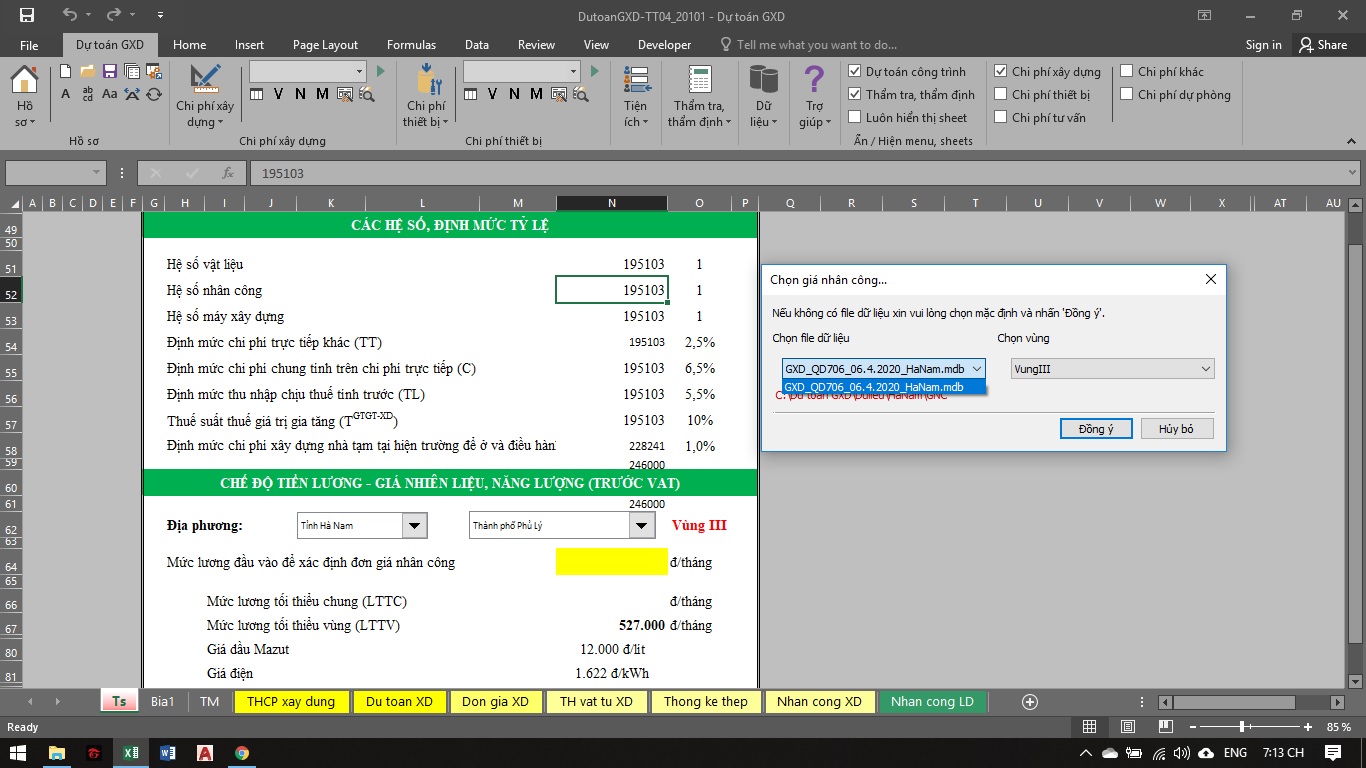Add a new sheet with the plus button
Screen dimensions: 1366x768
coord(1030,701)
